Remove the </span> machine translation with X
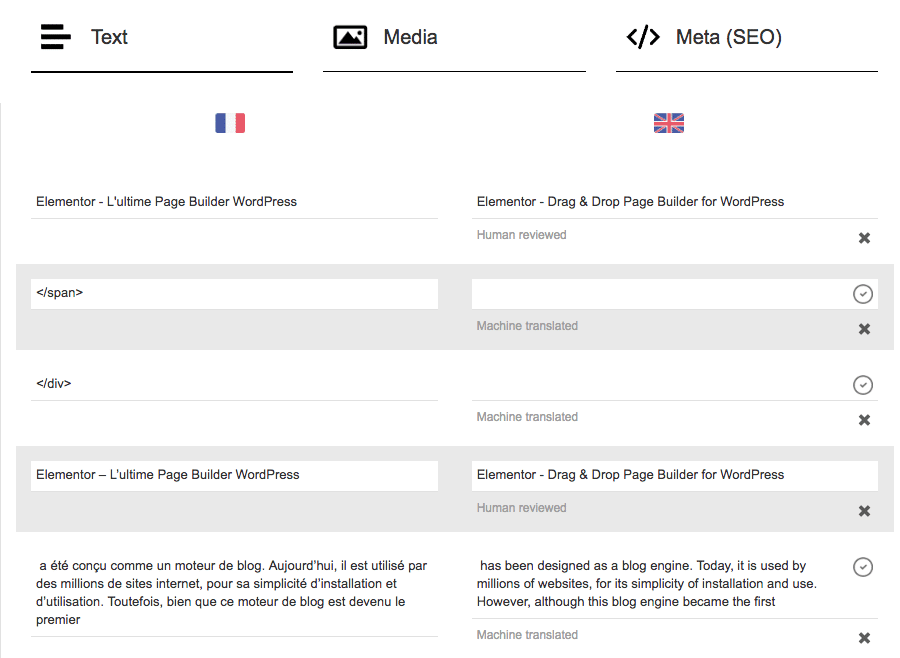Screen dimensions: 900x658 864,329
